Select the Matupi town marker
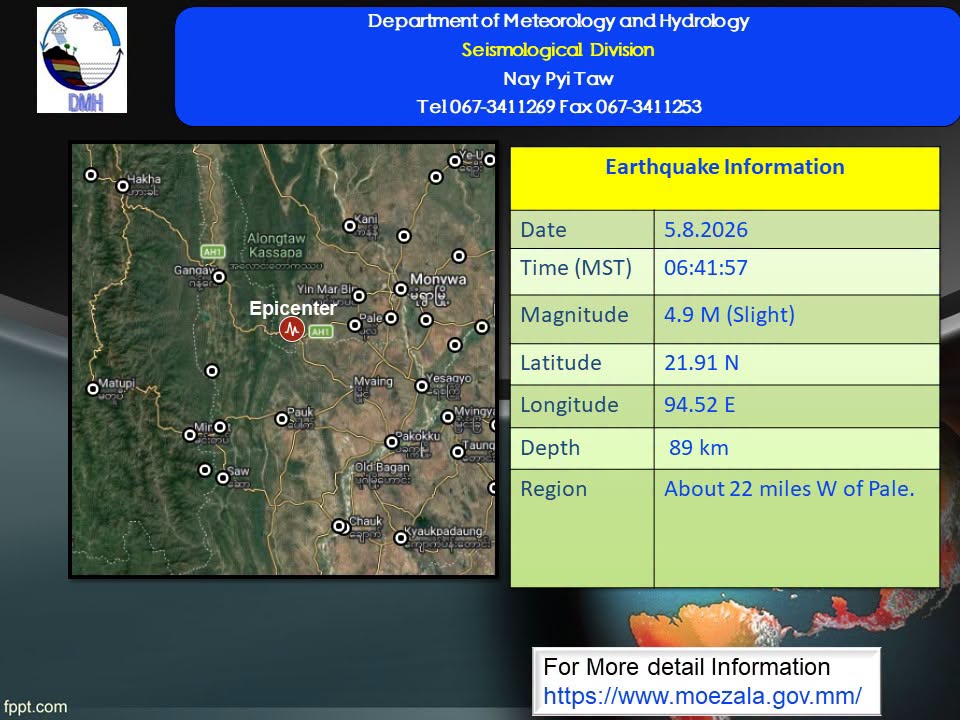The image size is (960, 720). point(93,389)
